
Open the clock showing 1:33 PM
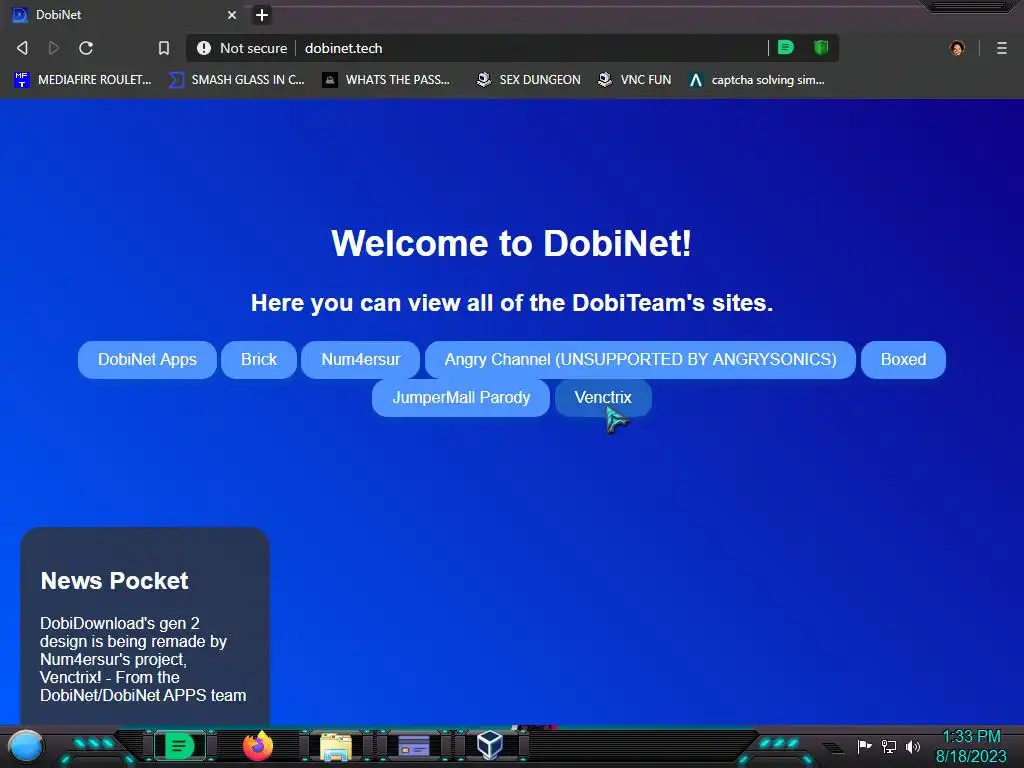pyautogui.click(x=971, y=746)
